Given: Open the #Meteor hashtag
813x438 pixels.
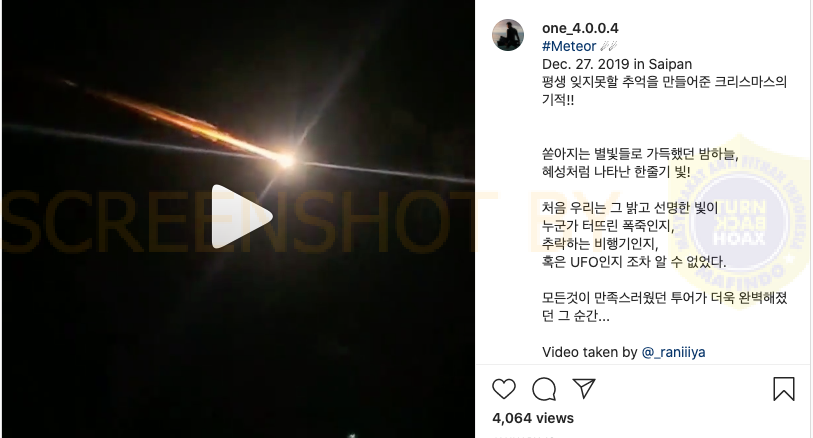Looking at the screenshot, I should [569, 46].
